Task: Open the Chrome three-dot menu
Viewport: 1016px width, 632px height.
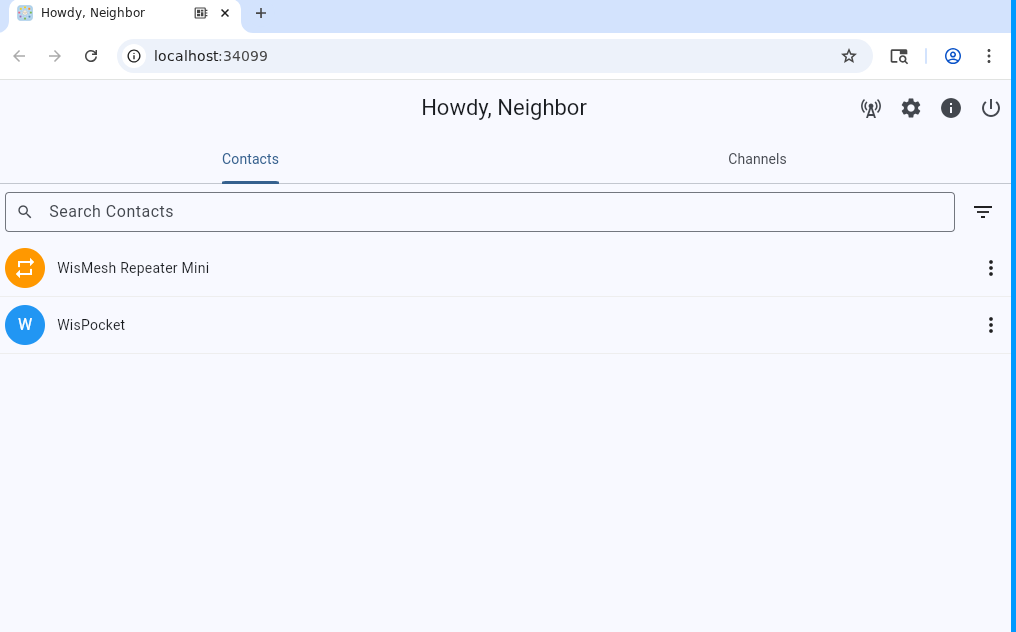Action: coord(989,56)
